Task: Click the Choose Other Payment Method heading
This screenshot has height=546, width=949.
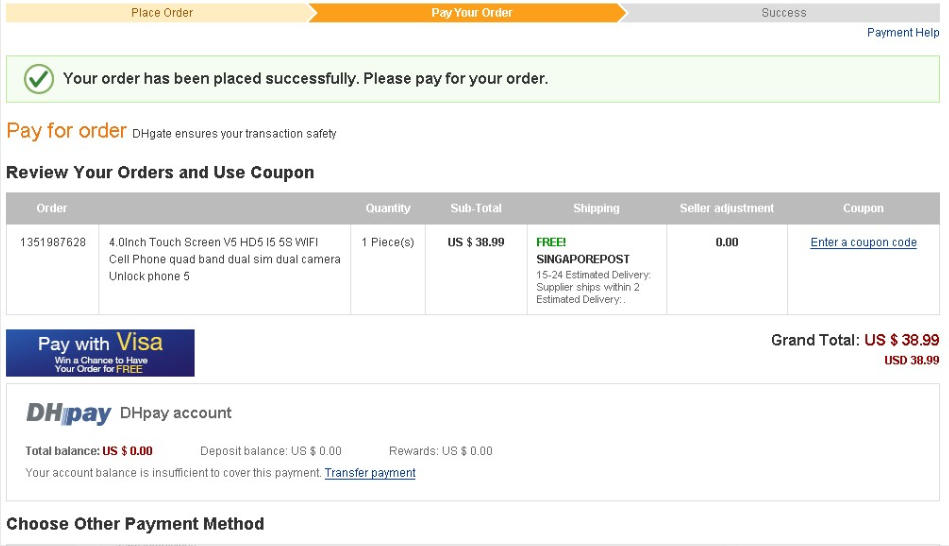Action: coord(135,524)
